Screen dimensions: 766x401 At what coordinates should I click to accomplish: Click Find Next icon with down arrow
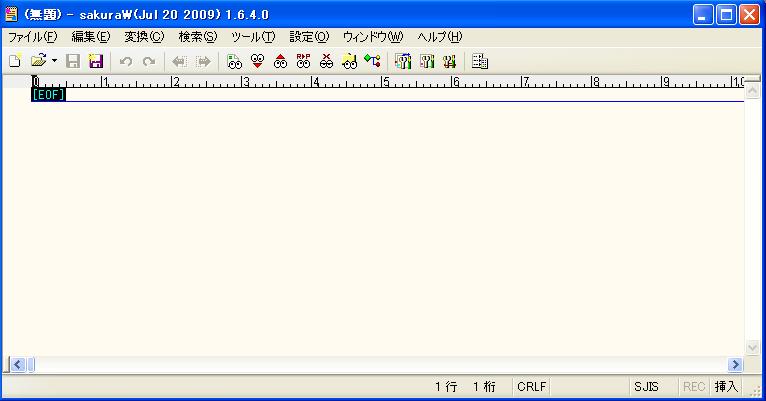tap(257, 61)
